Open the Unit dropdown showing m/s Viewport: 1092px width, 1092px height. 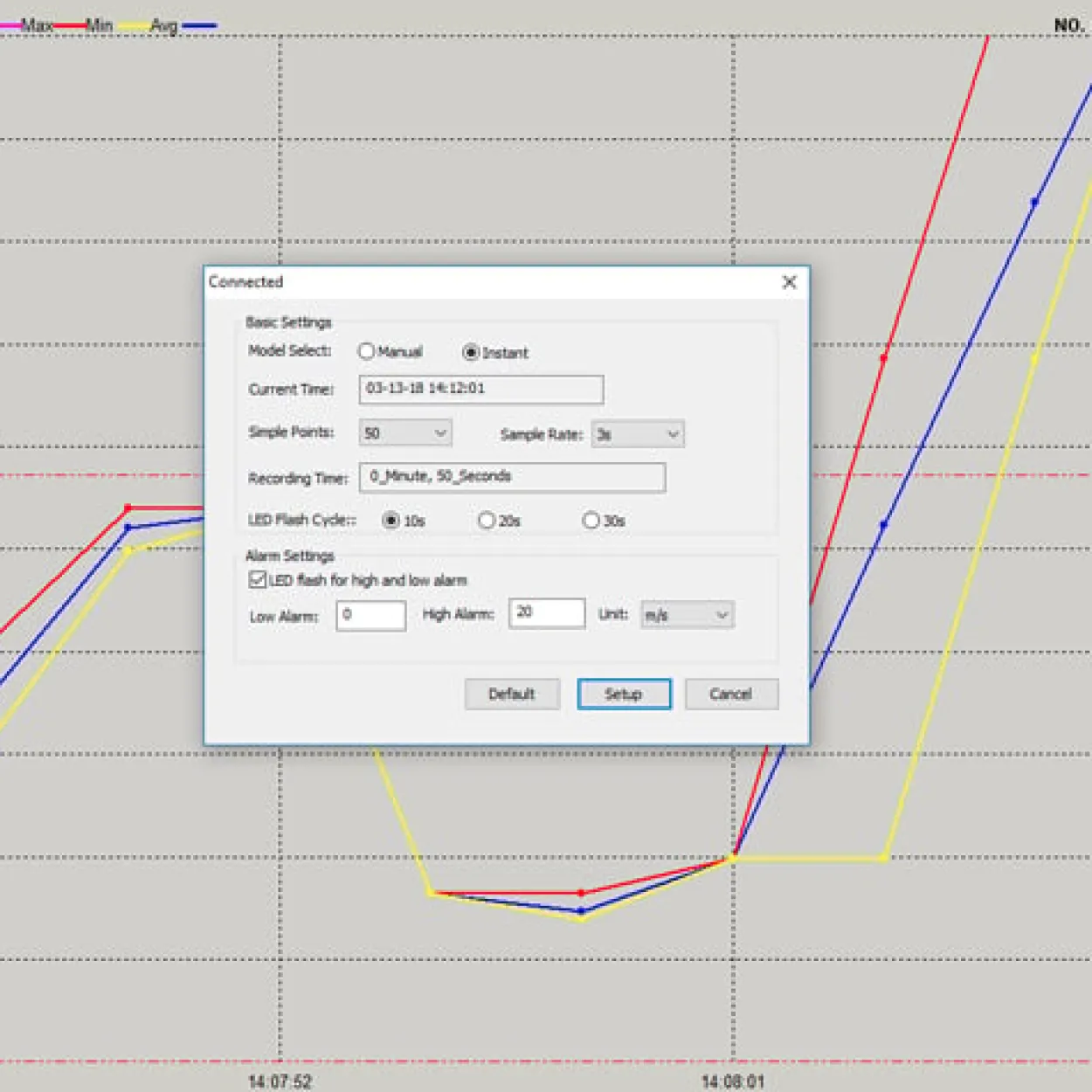pyautogui.click(x=688, y=615)
